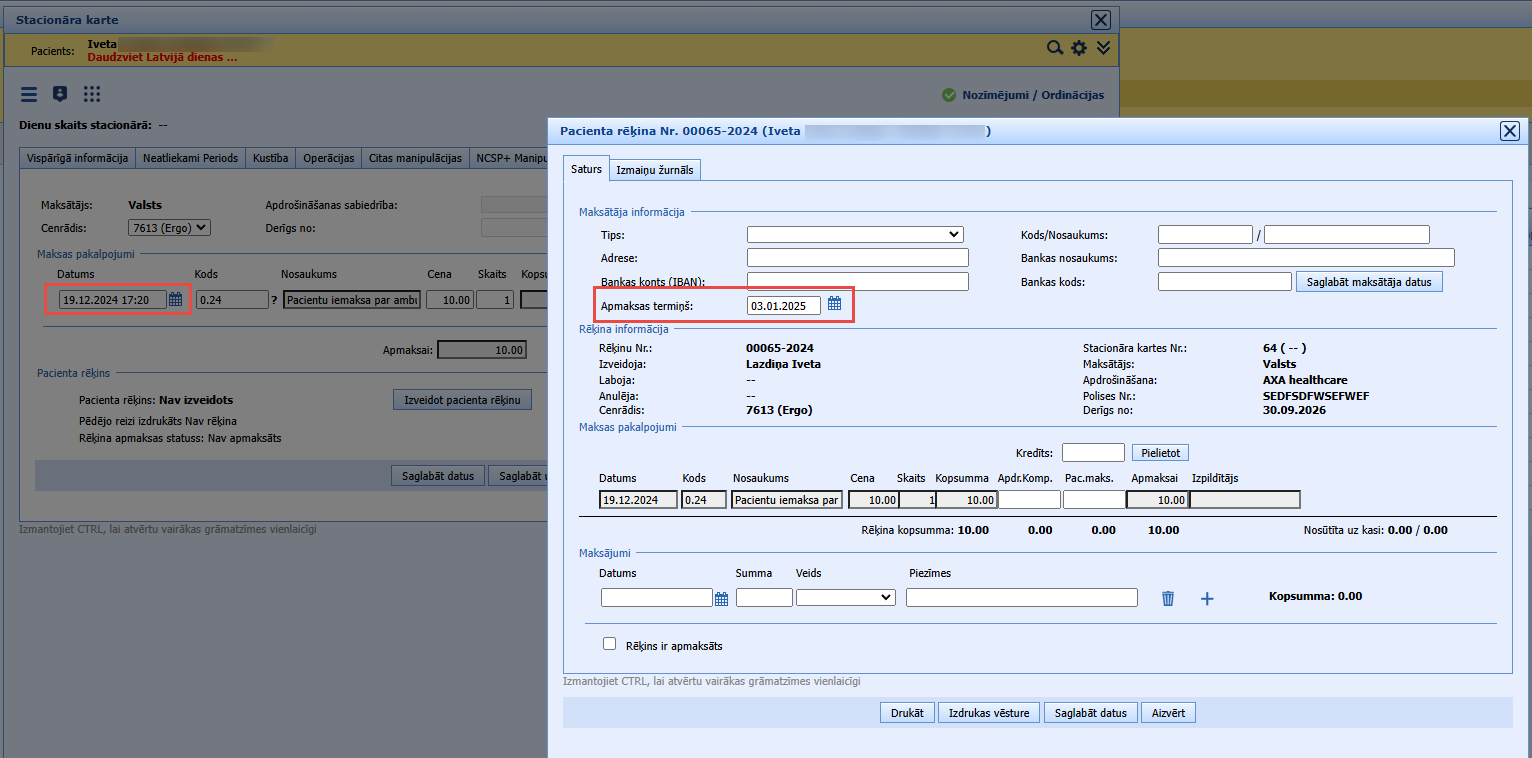Click trash icon to delete payment row
The height and width of the screenshot is (758, 1532).
[x=1167, y=598]
